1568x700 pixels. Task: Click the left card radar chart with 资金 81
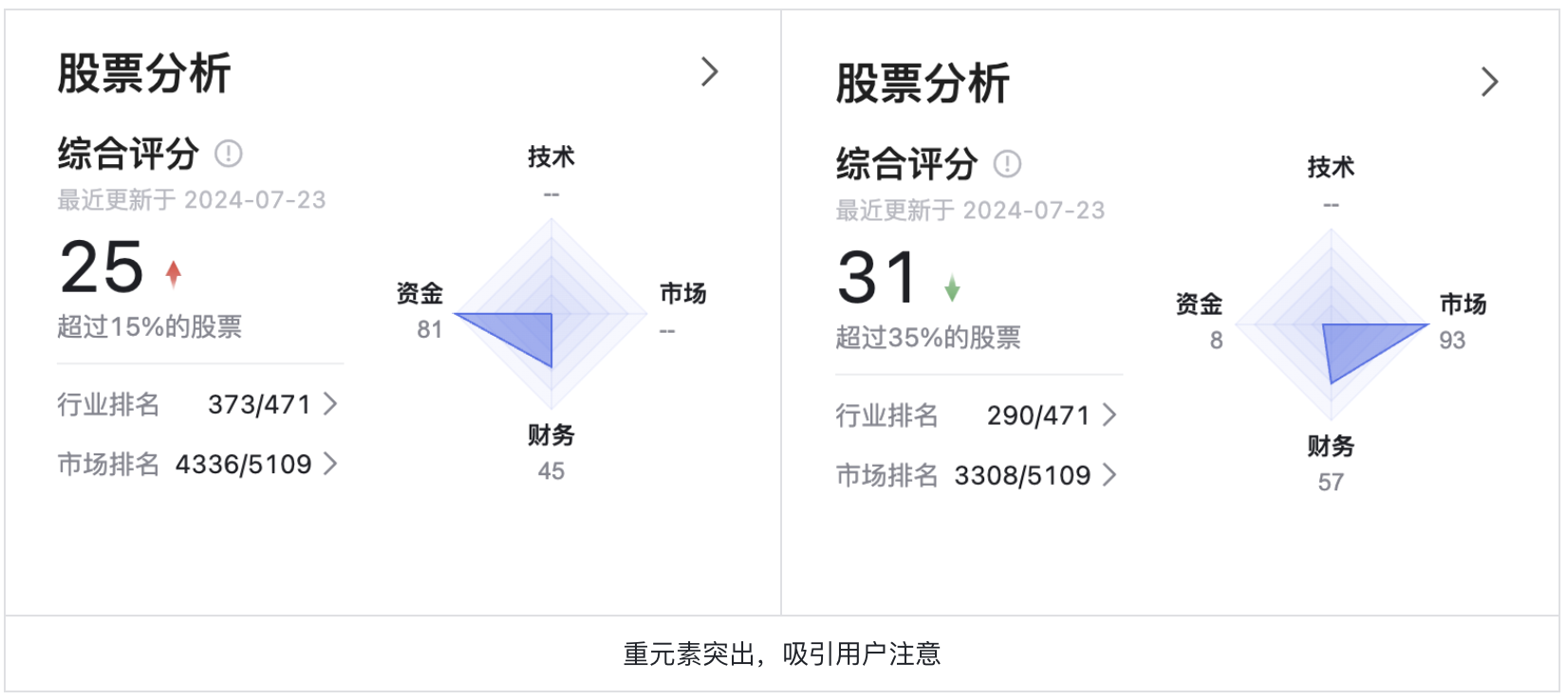[x=551, y=314]
